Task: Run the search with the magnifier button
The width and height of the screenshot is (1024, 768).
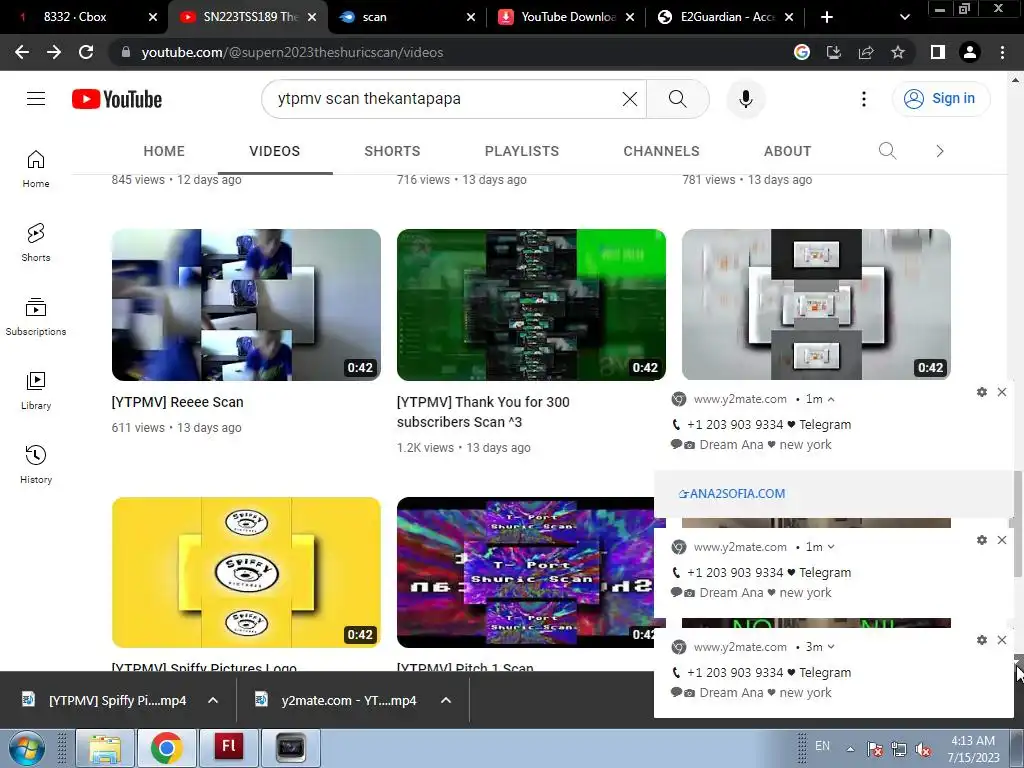Action: (x=678, y=99)
